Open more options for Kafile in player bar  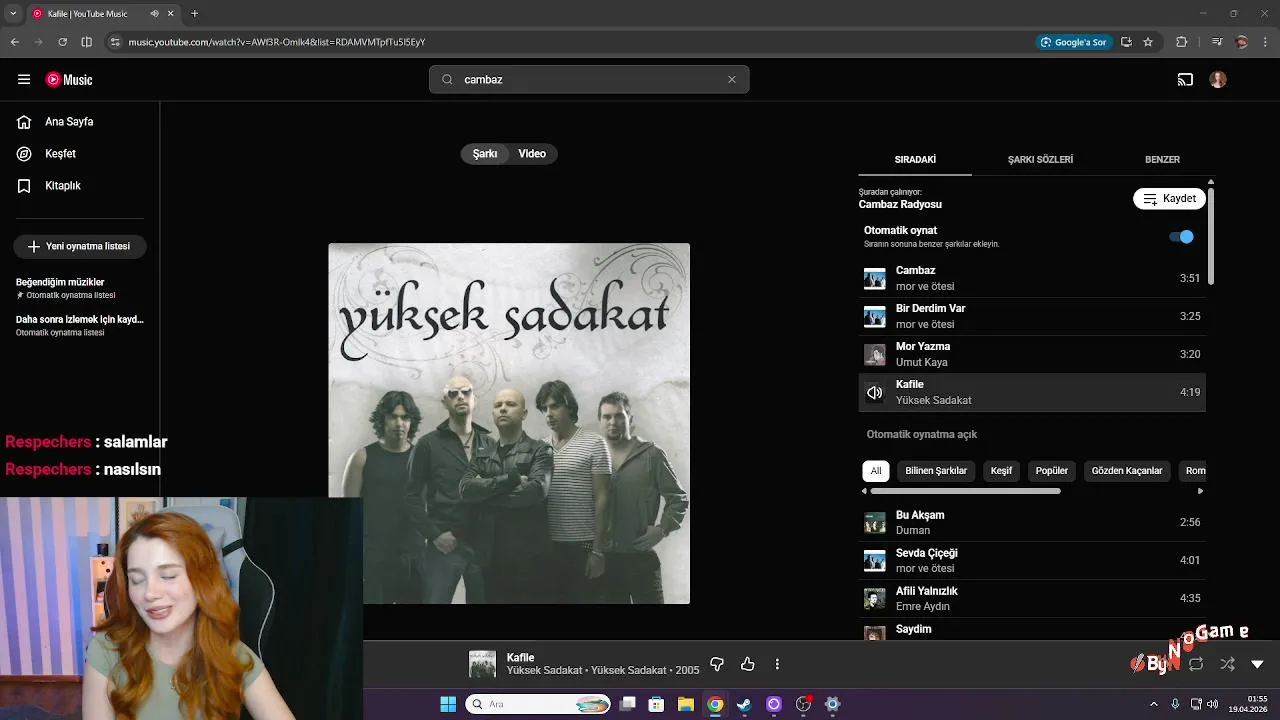[x=777, y=664]
